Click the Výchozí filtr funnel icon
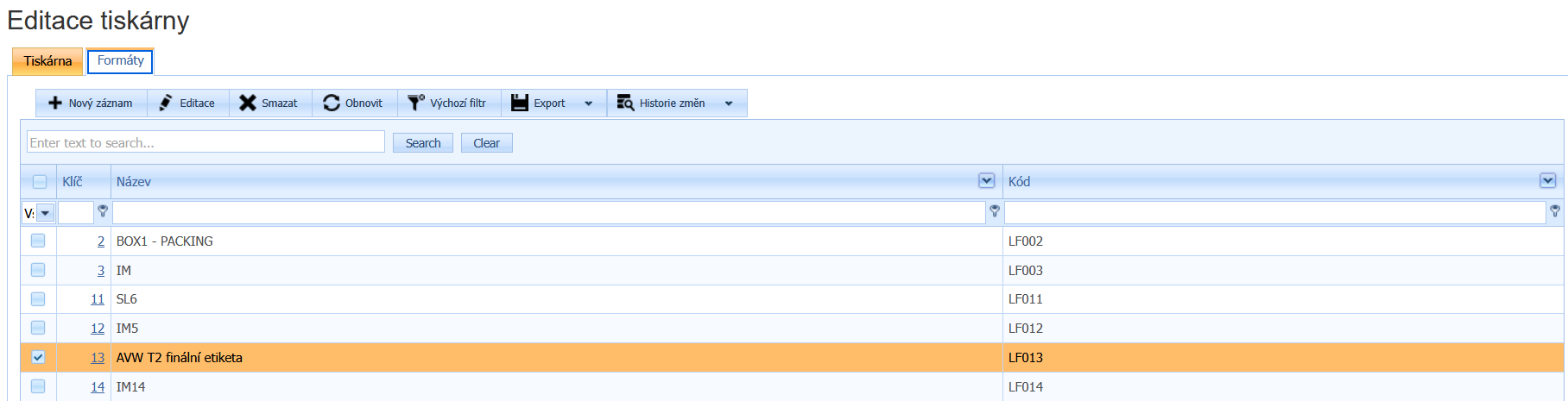Screen dimensions: 1568x401 (x=416, y=103)
